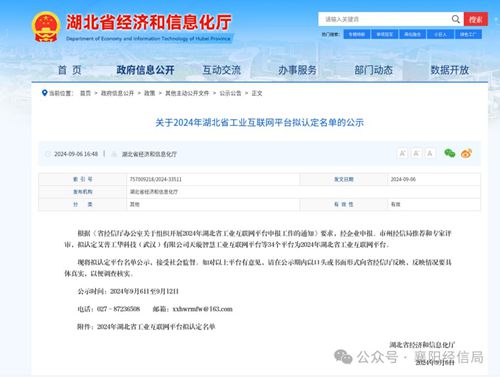Open the 互动交流 navigation tab
The width and height of the screenshot is (500, 377).
tap(222, 70)
